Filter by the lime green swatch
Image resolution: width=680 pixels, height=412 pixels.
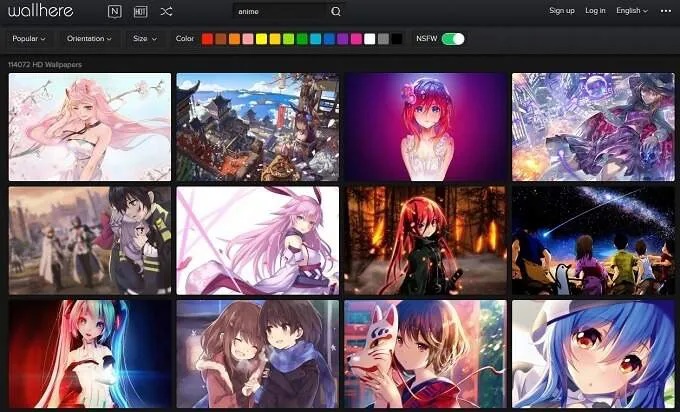click(288, 39)
